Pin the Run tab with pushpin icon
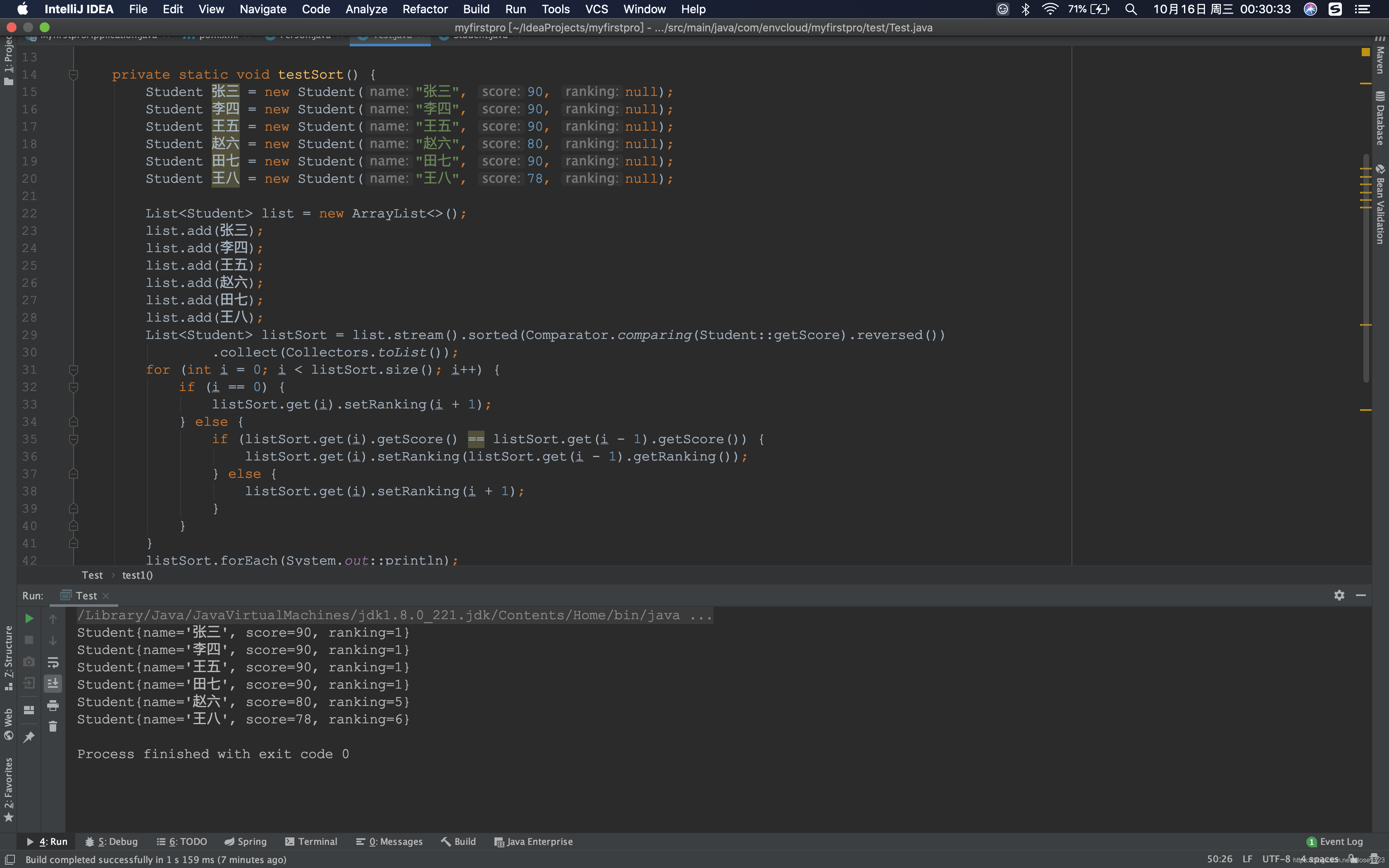 (x=29, y=737)
